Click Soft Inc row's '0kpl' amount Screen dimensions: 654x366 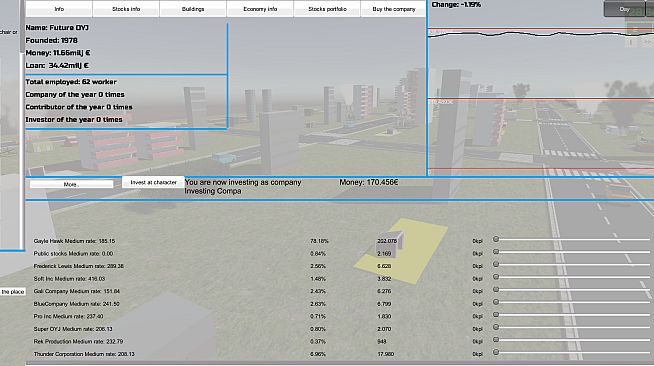point(478,278)
